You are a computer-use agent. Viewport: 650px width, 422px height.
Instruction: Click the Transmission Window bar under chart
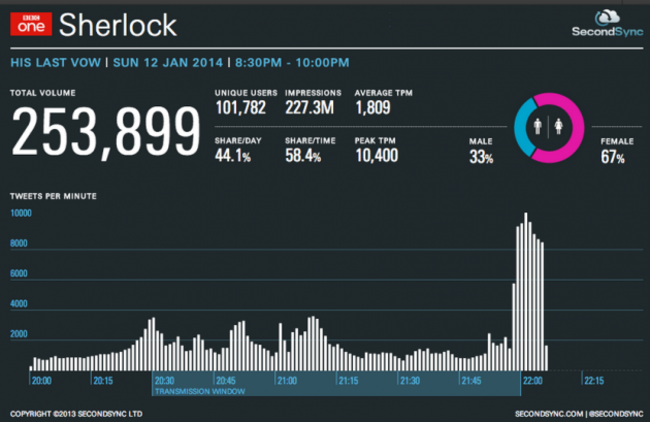[336, 386]
